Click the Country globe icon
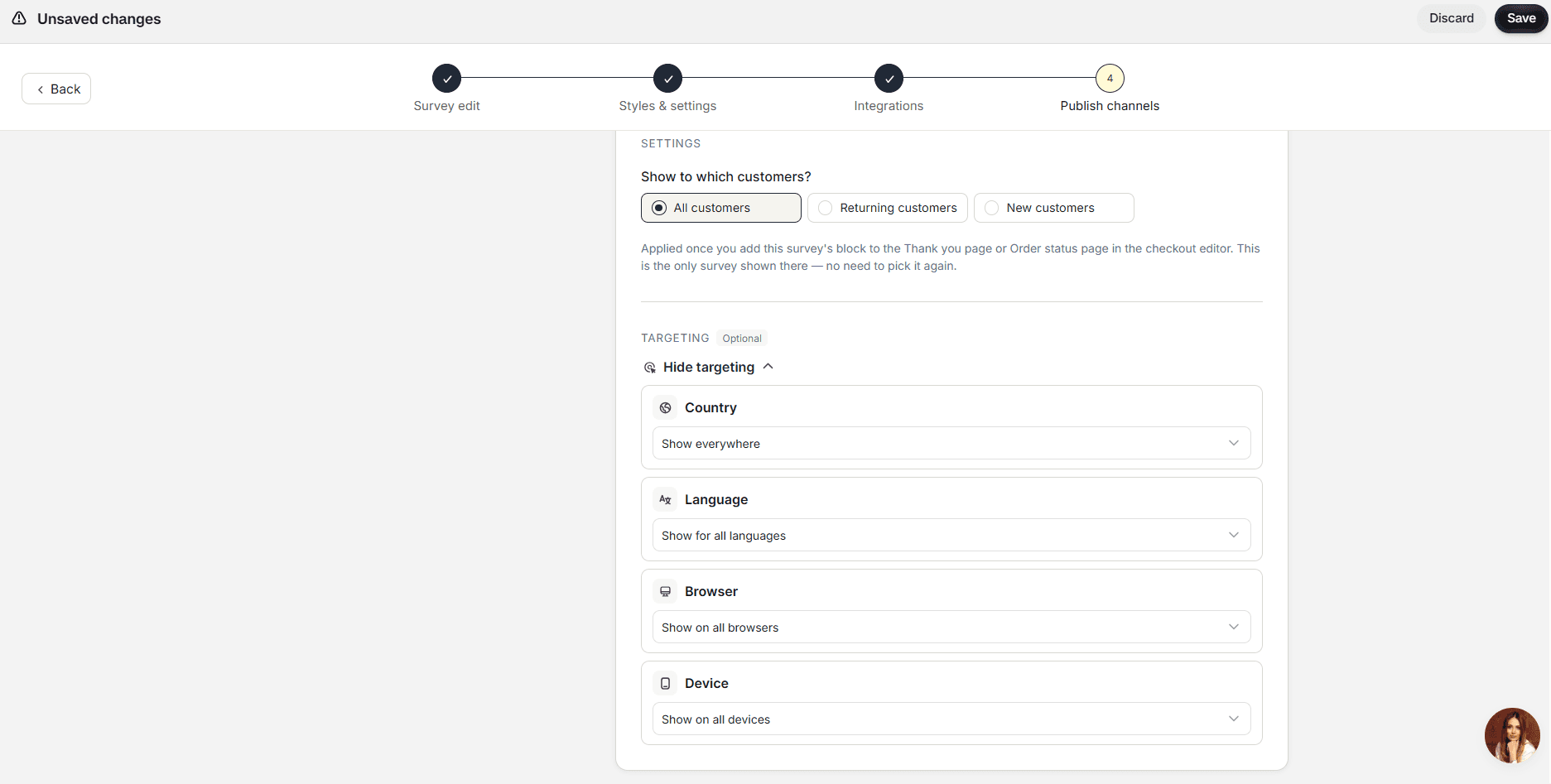The height and width of the screenshot is (784, 1551). [665, 407]
